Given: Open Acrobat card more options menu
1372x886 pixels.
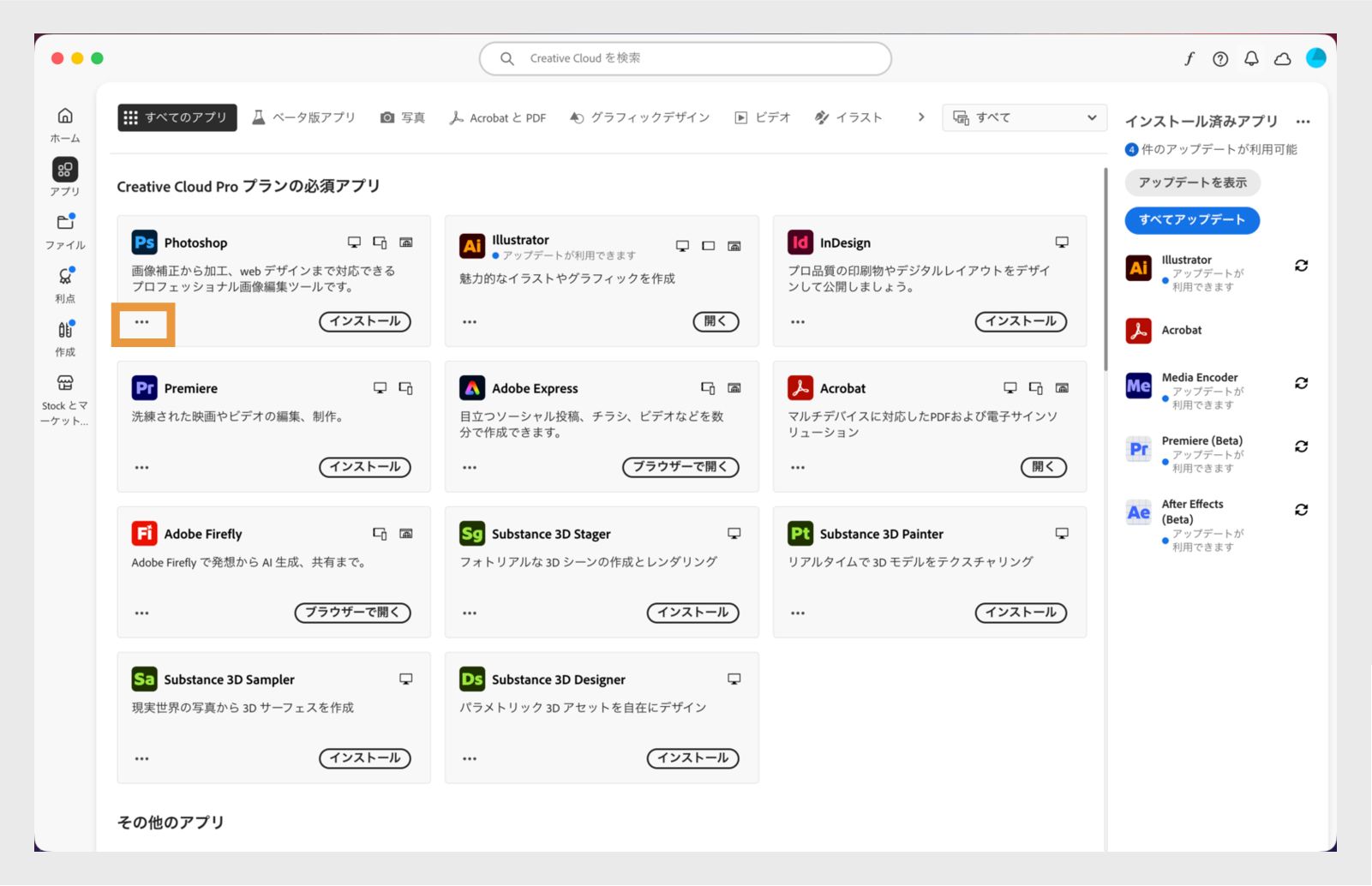Looking at the screenshot, I should (798, 468).
